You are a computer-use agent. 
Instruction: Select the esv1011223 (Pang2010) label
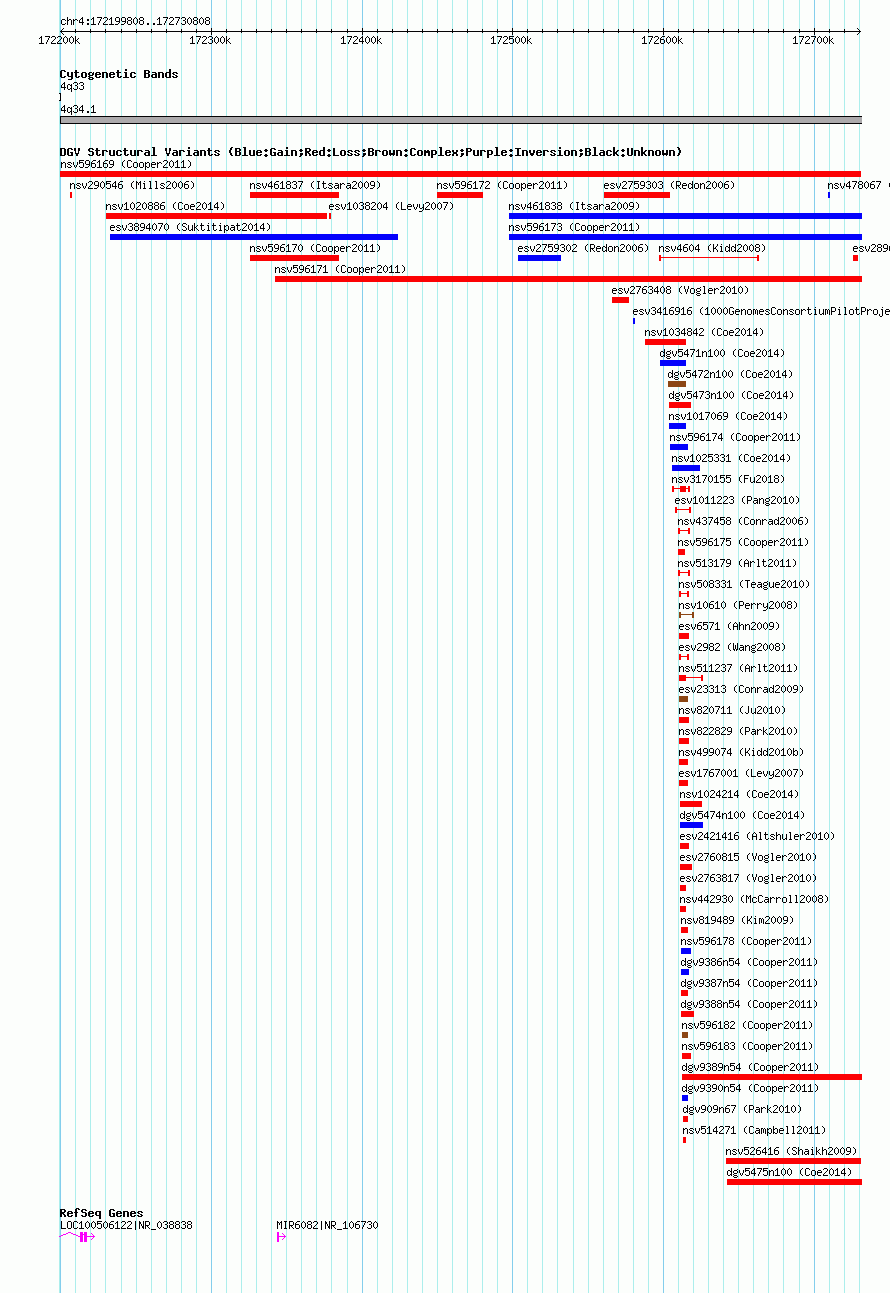point(737,500)
